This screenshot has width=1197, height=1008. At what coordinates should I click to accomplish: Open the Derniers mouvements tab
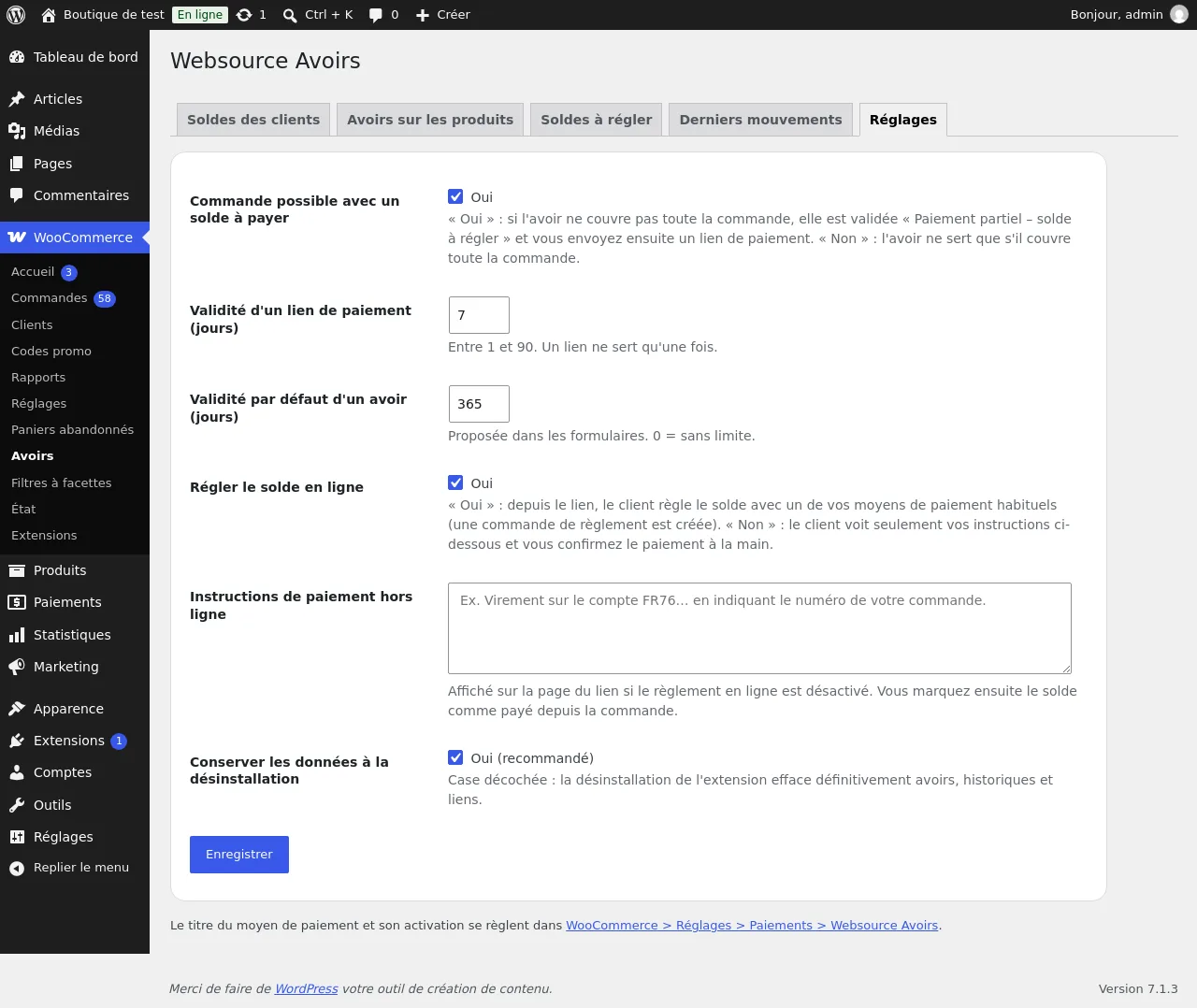760,120
